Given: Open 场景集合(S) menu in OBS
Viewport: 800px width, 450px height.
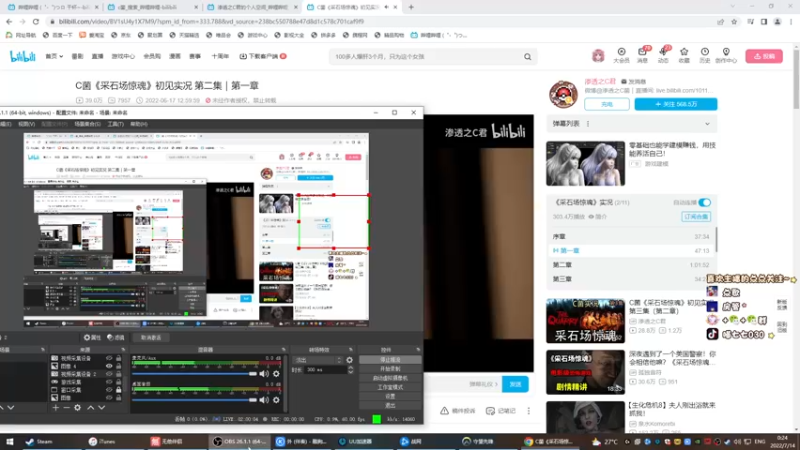Looking at the screenshot, I should click(87, 124).
